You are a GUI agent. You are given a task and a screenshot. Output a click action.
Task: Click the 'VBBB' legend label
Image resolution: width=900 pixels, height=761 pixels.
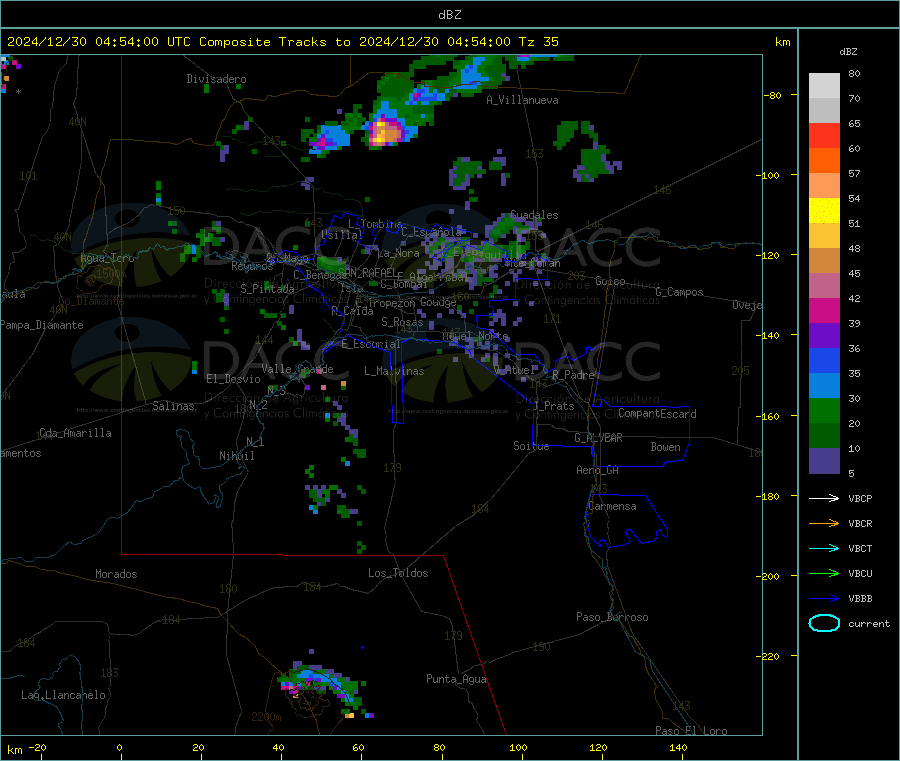pos(860,599)
